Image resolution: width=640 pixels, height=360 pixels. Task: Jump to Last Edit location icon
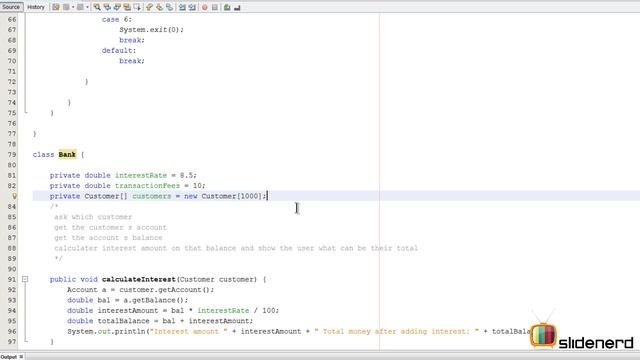point(56,7)
